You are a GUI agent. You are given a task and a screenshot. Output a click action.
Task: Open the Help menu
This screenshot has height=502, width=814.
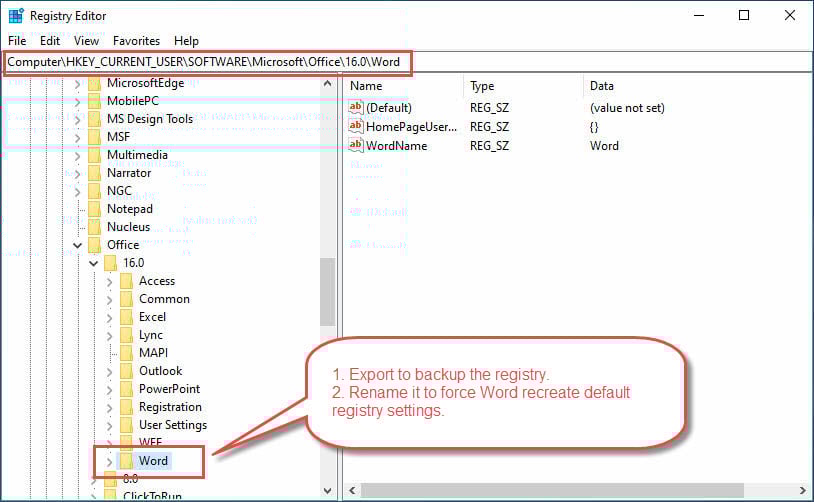(186, 40)
